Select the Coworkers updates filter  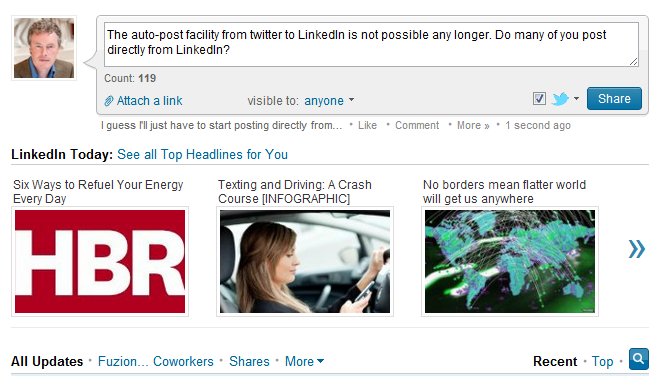pos(183,361)
